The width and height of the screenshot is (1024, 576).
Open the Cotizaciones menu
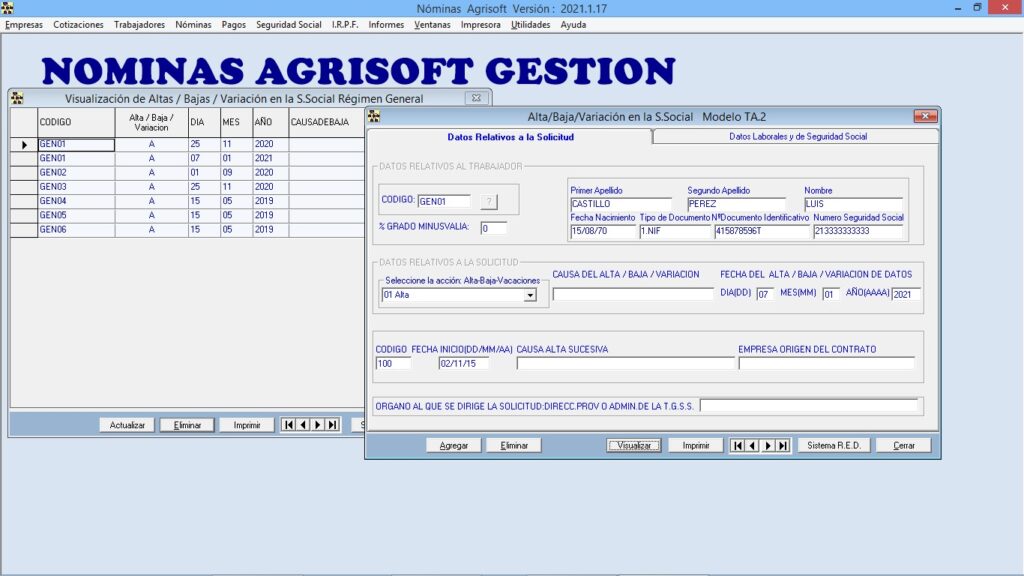(x=78, y=25)
